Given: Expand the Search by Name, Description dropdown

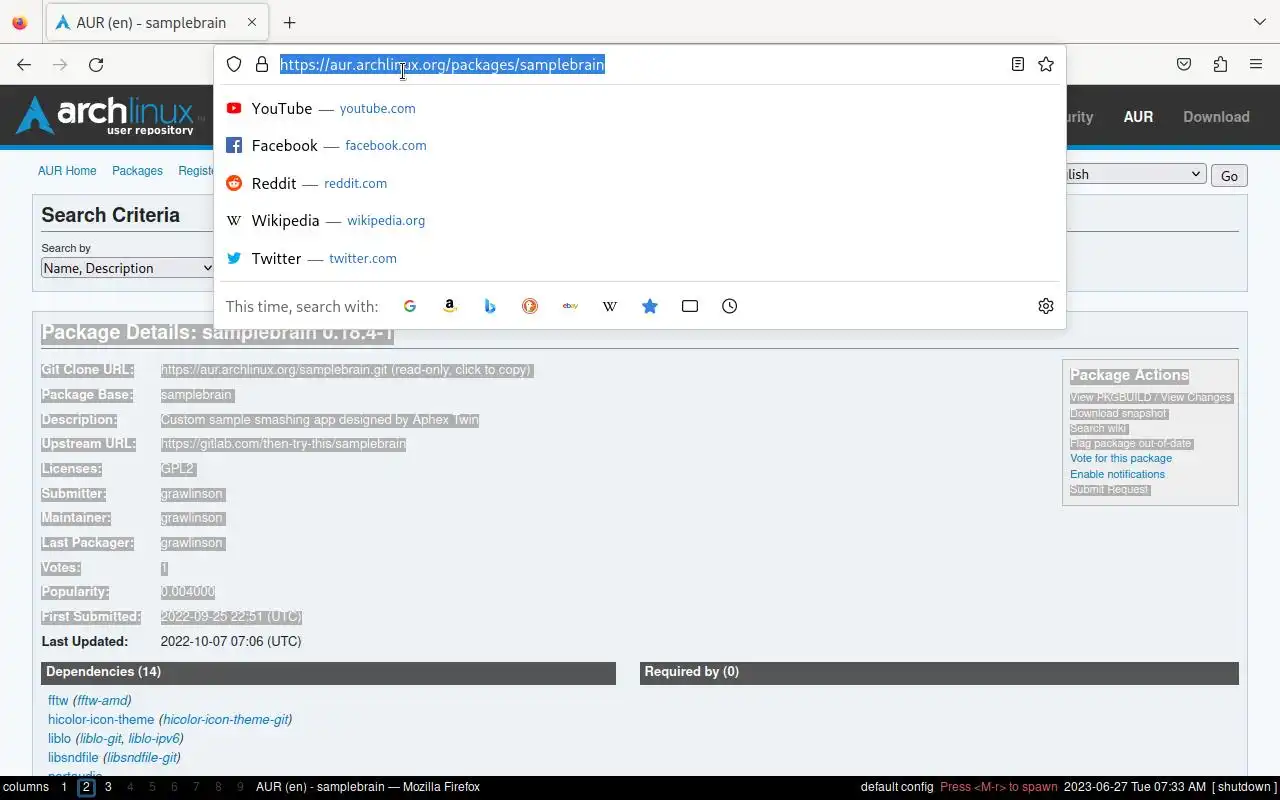Looking at the screenshot, I should pyautogui.click(x=128, y=268).
